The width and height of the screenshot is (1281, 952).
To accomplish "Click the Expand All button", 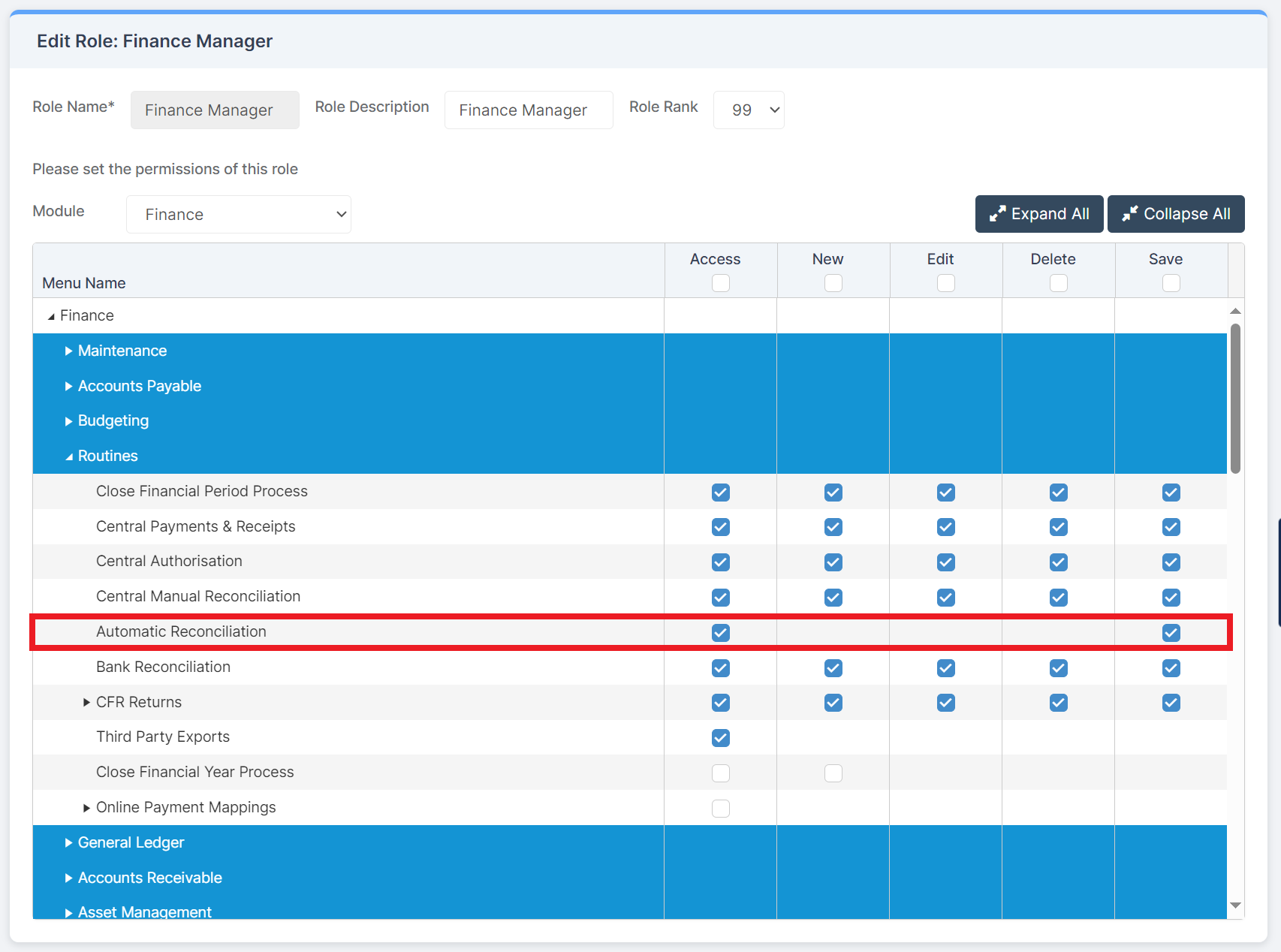I will click(1039, 214).
